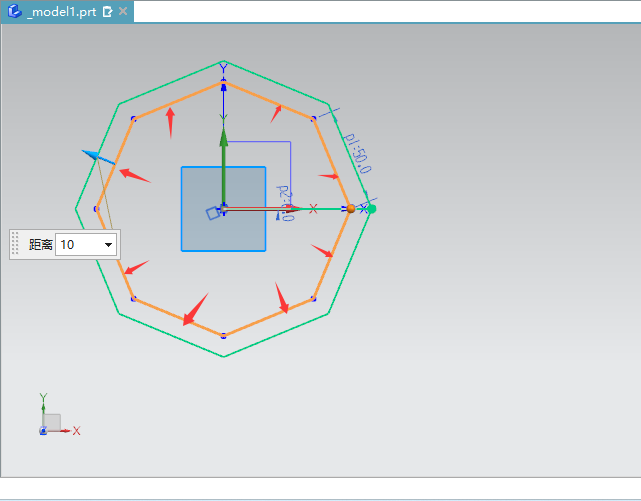Close the _model1.prt tab
The width and height of the screenshot is (641, 501).
[123, 11]
